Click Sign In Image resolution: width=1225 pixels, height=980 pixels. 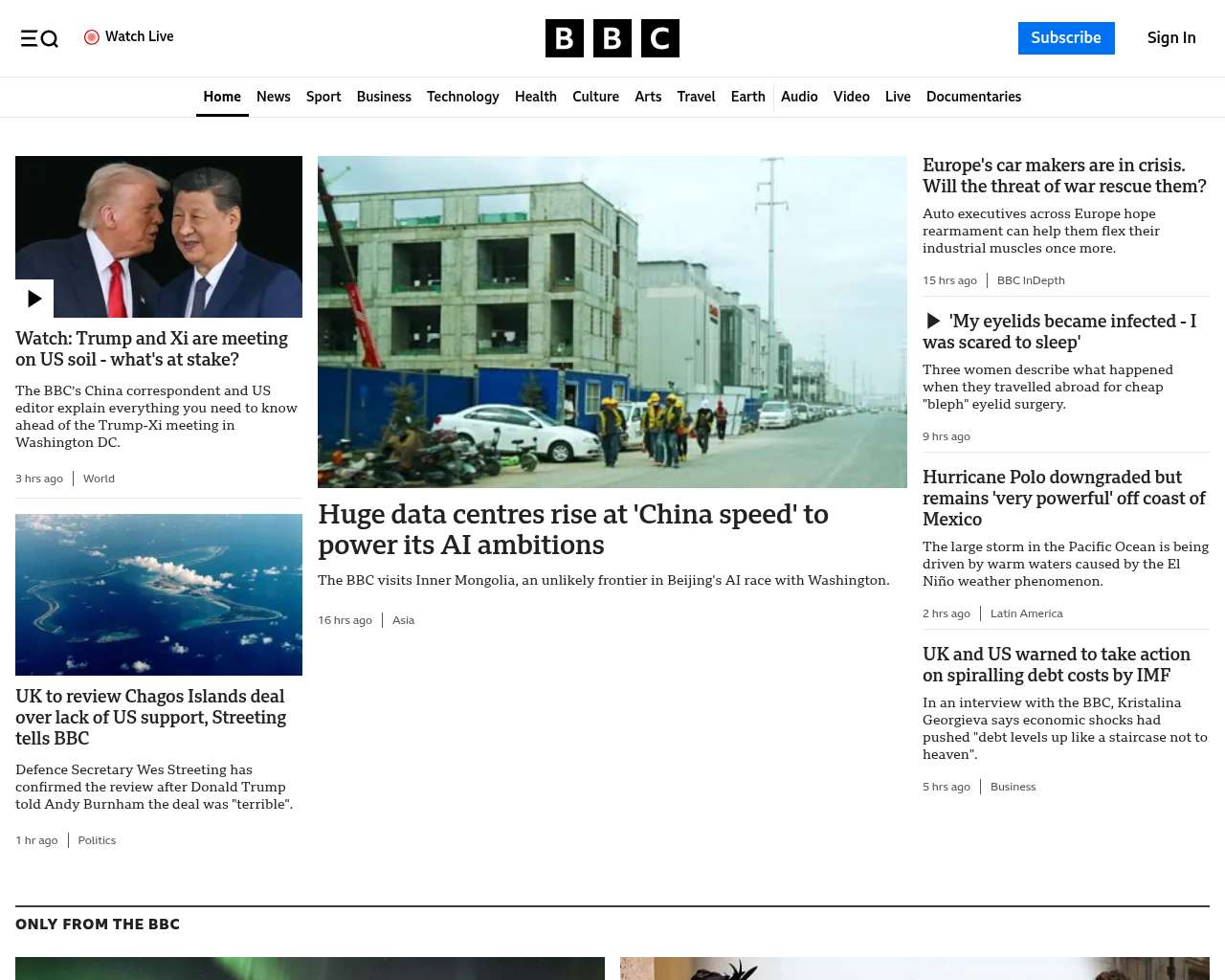[x=1171, y=38]
